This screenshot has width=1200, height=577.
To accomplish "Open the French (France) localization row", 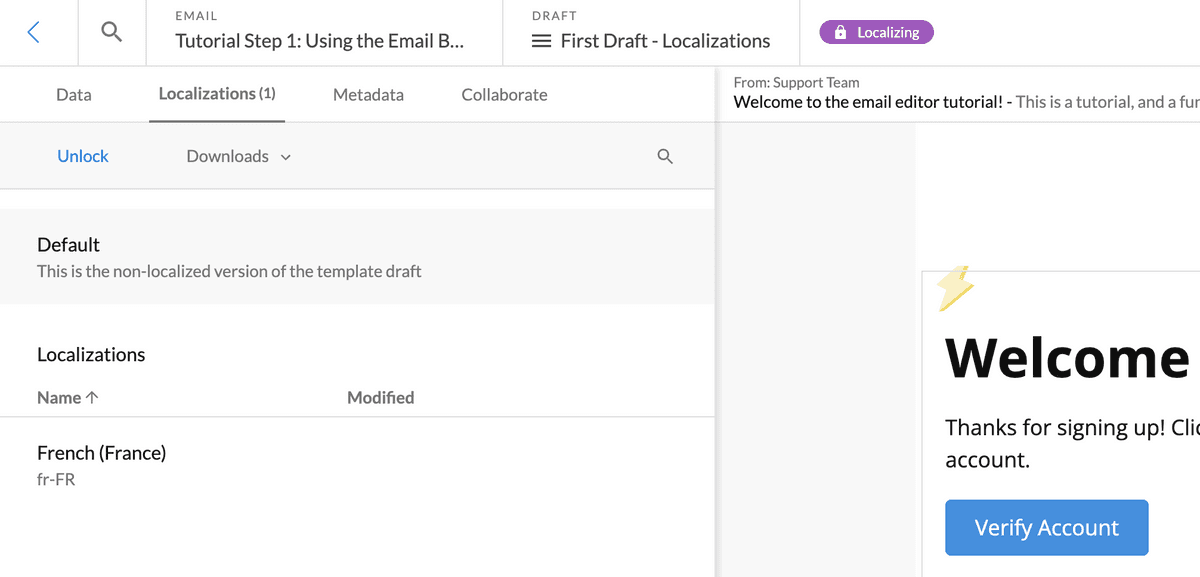I will click(357, 465).
